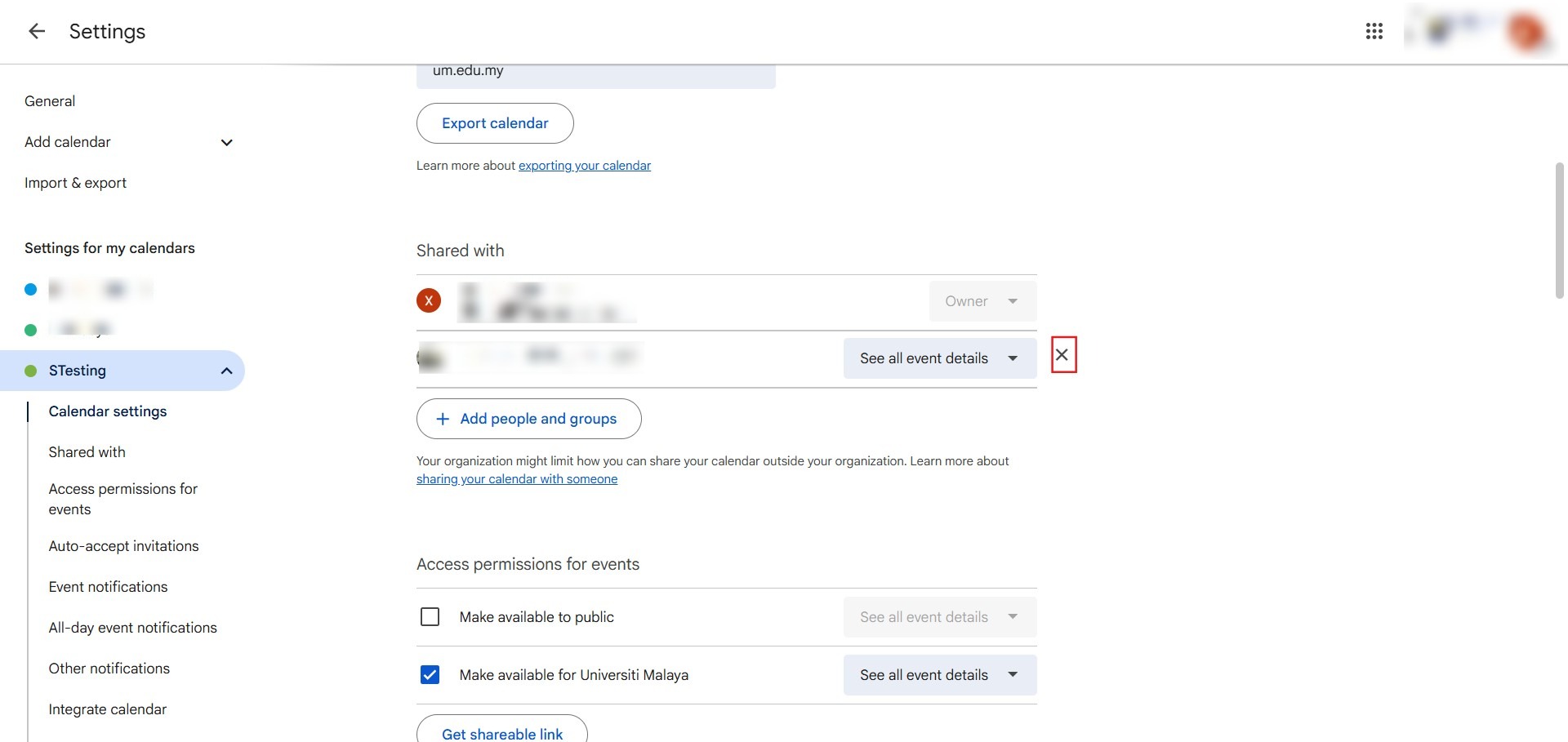This screenshot has height=742, width=1568.
Task: Go to General settings
Action: pos(50,101)
